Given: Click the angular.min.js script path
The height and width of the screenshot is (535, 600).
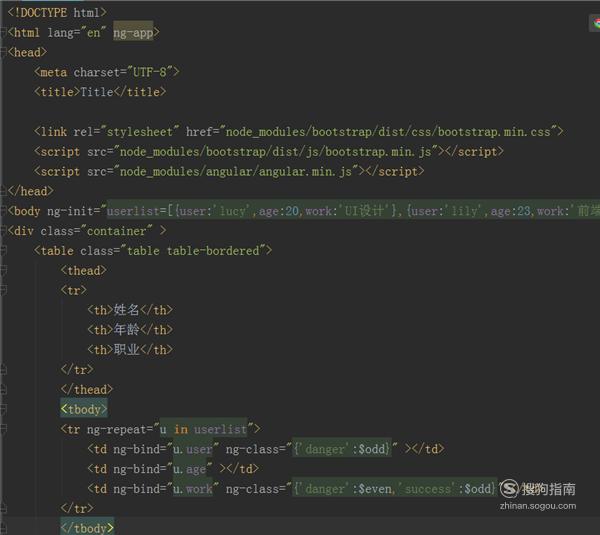Looking at the screenshot, I should point(236,172).
